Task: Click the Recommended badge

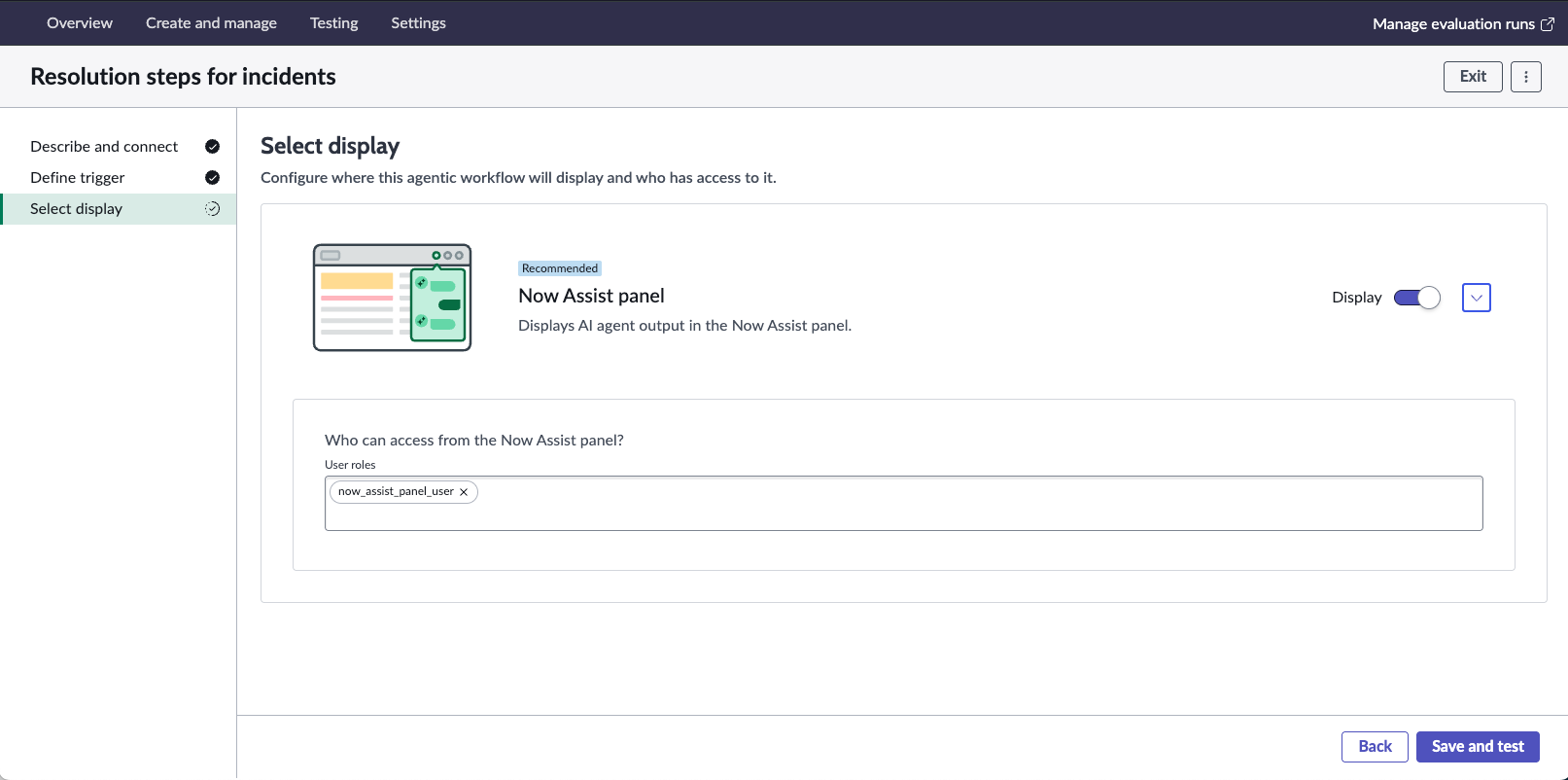Action: 560,268
